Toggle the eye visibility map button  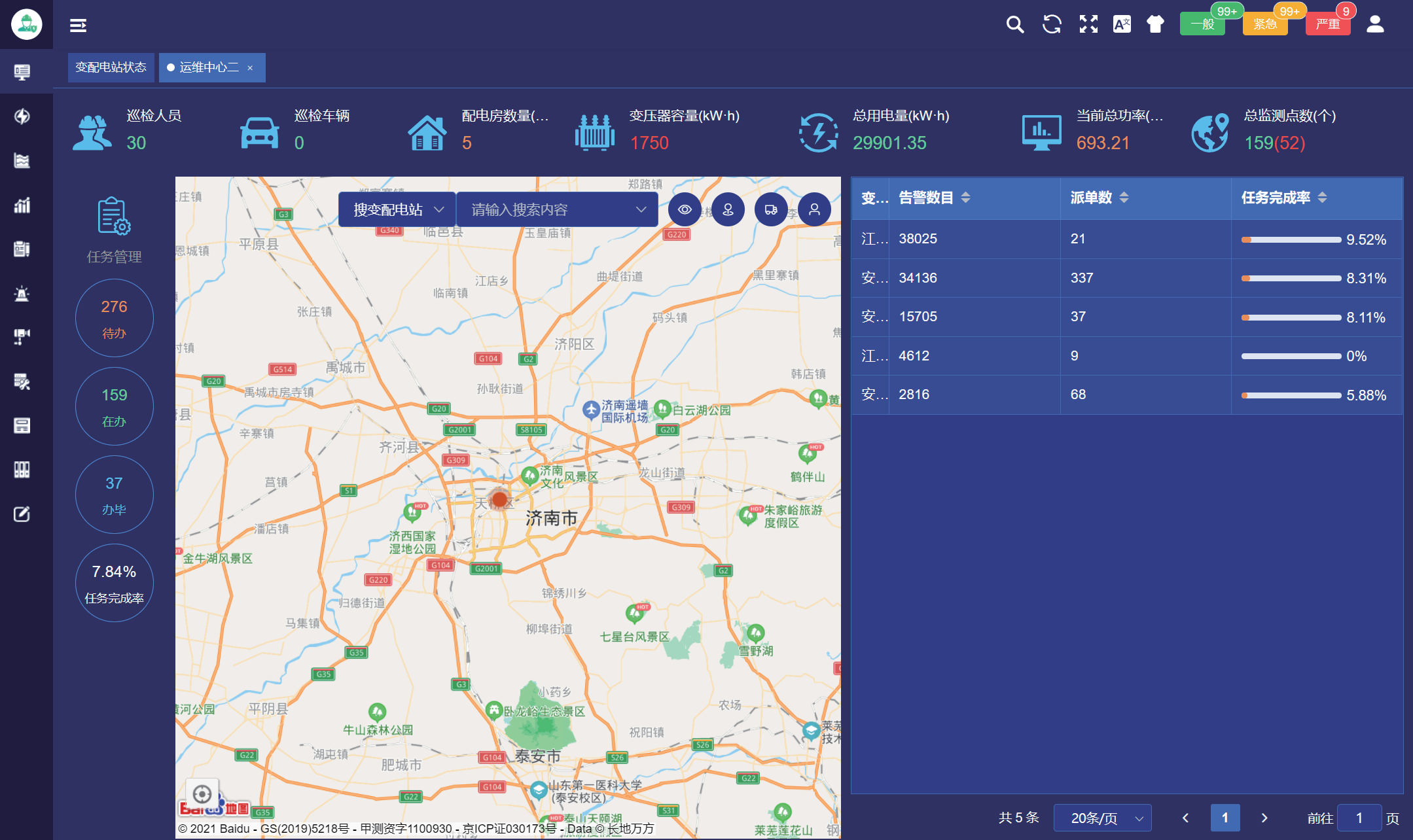[685, 210]
